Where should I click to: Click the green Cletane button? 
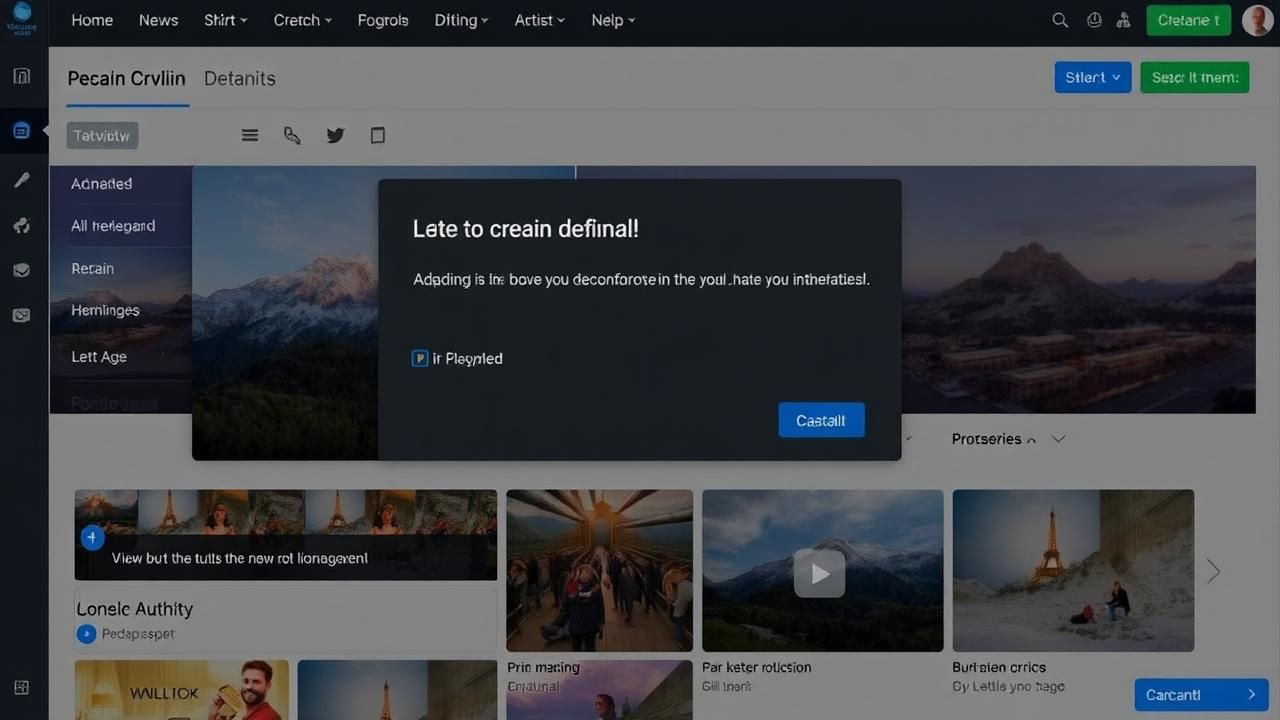(1188, 20)
